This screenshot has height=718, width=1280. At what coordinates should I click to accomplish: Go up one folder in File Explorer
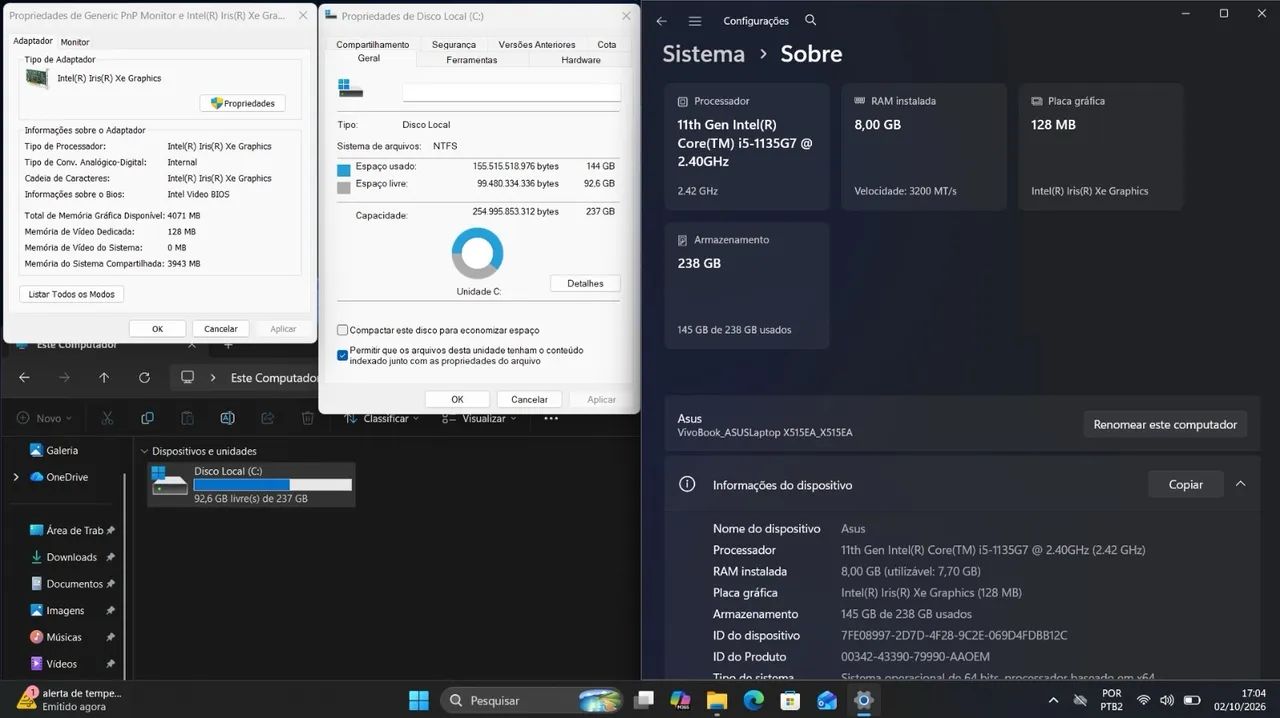[104, 378]
